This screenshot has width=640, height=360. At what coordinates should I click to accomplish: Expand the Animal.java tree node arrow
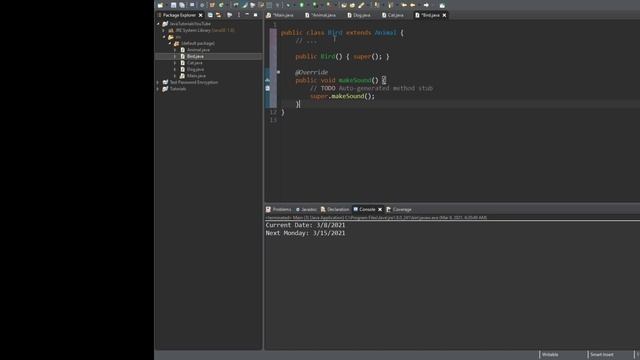click(x=176, y=50)
